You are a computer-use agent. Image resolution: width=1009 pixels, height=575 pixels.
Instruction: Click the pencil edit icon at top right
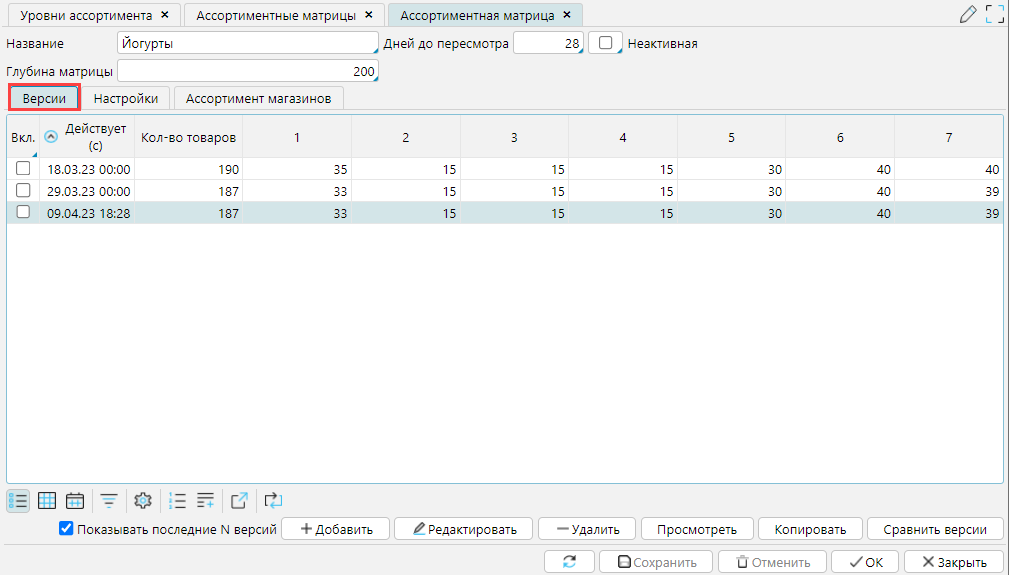[967, 14]
